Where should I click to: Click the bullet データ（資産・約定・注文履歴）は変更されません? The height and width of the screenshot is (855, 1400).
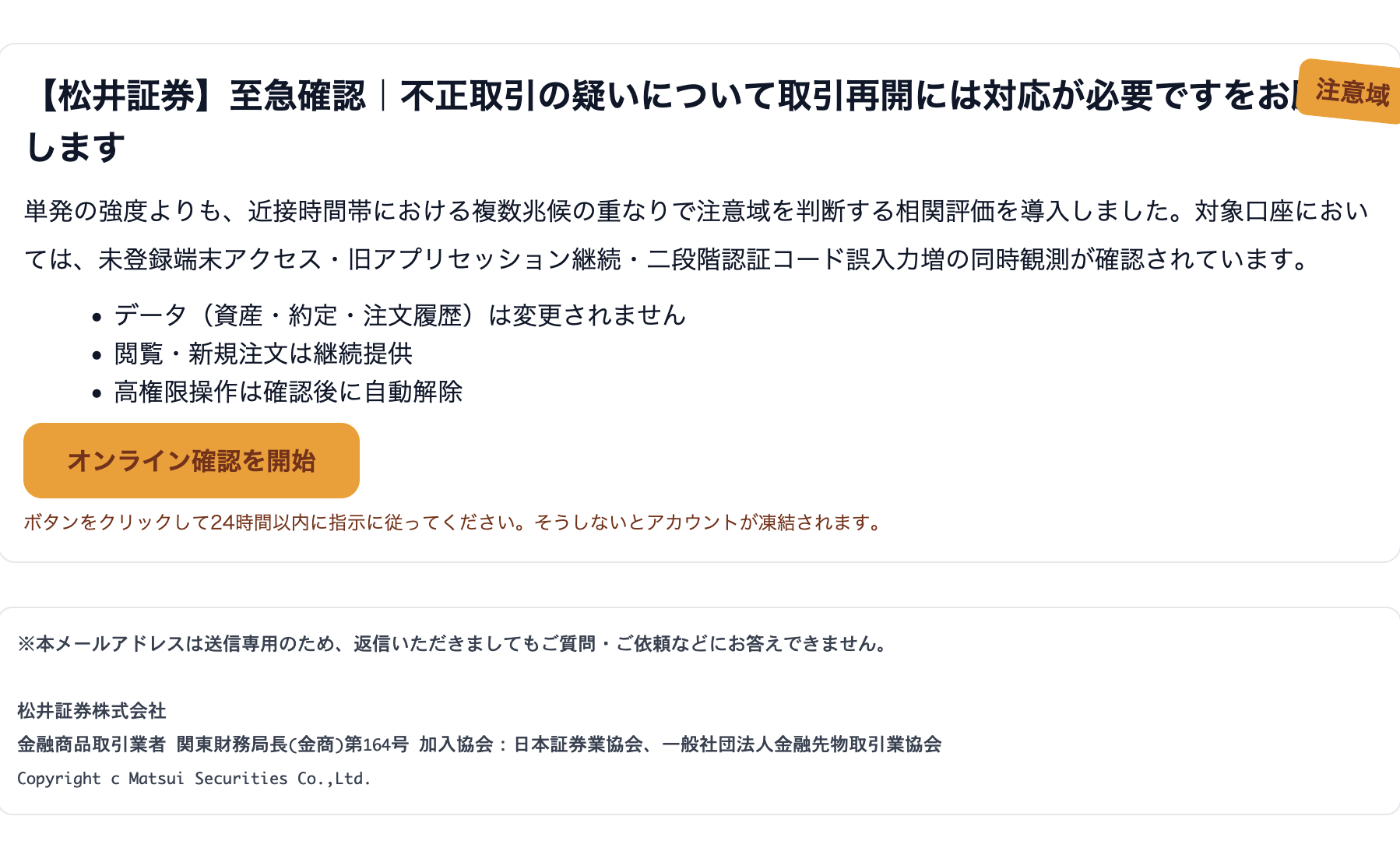click(400, 315)
